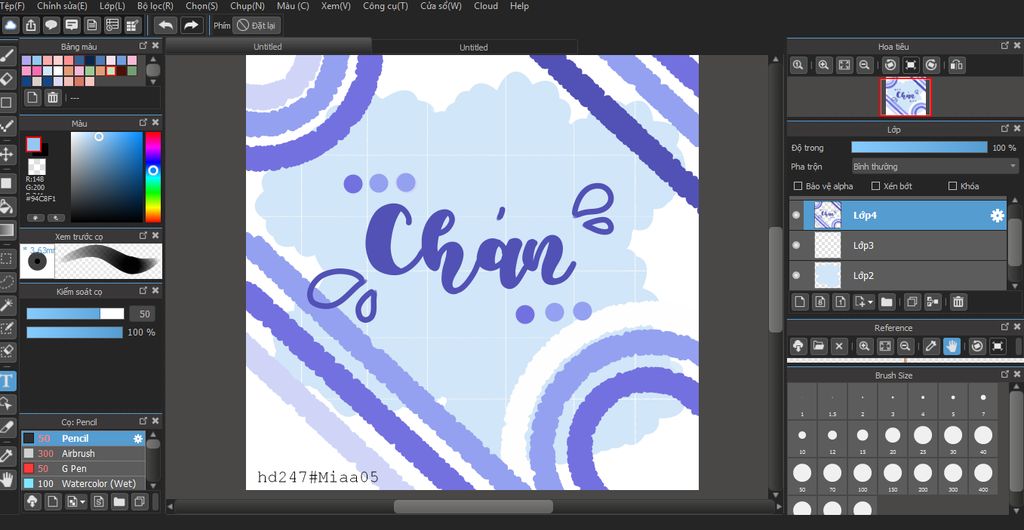Open the Công cụ(T) menu
The width and height of the screenshot is (1024, 530).
click(385, 6)
